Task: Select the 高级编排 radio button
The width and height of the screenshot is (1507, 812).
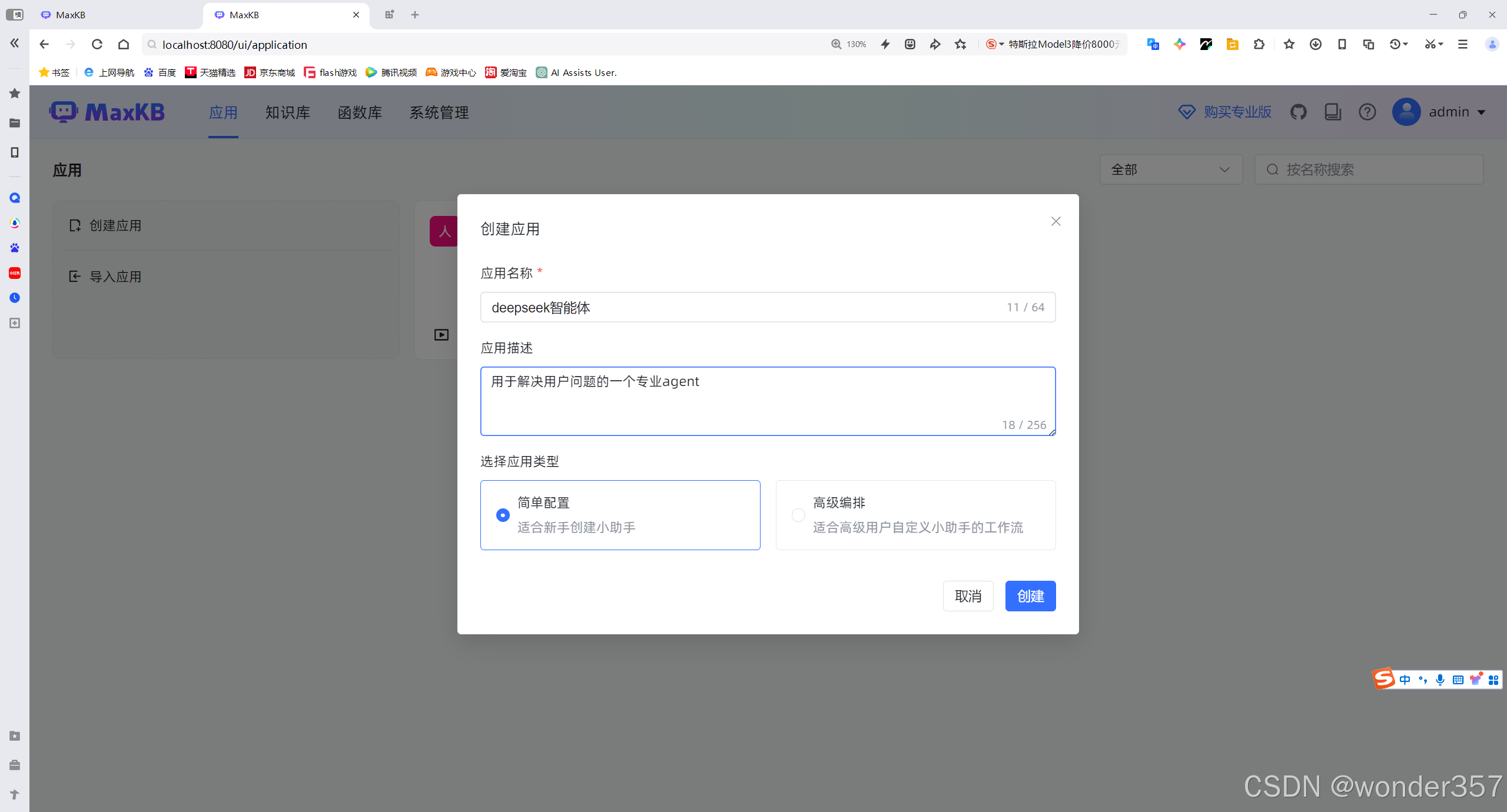Action: click(x=798, y=515)
